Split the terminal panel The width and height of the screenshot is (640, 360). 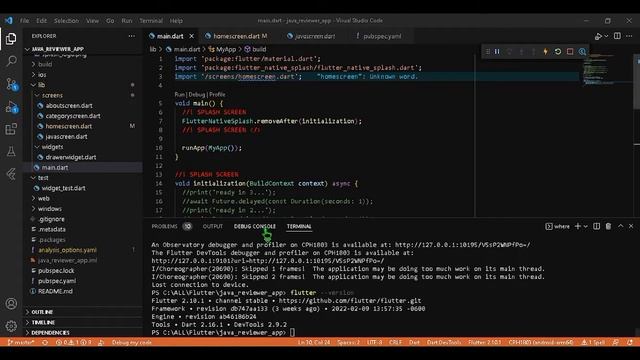tap(596, 226)
